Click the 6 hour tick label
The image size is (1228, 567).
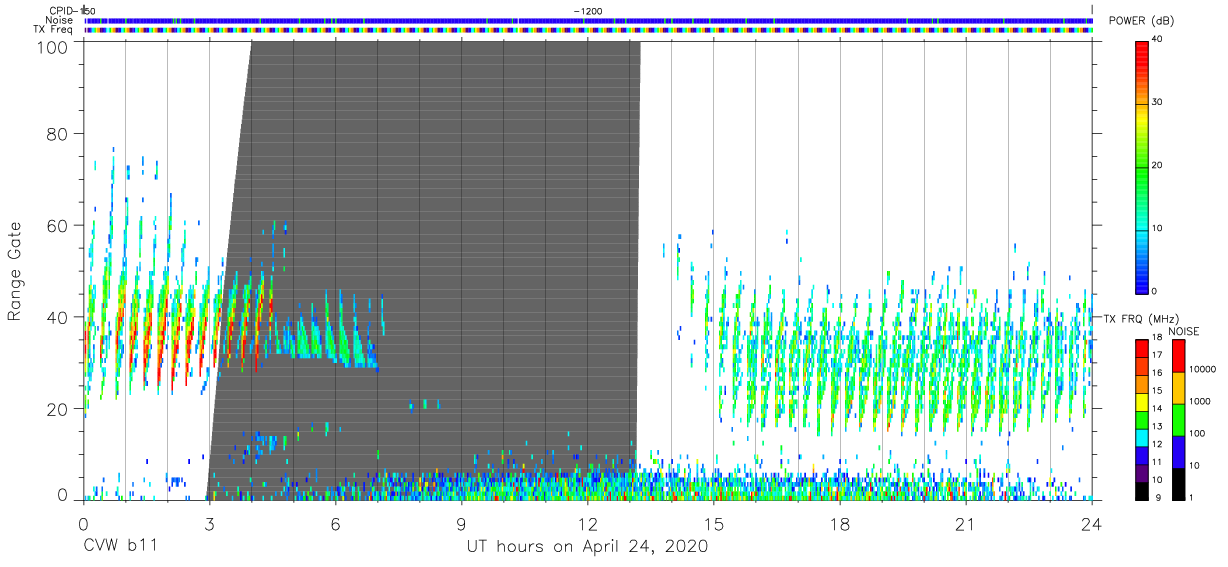(x=335, y=523)
